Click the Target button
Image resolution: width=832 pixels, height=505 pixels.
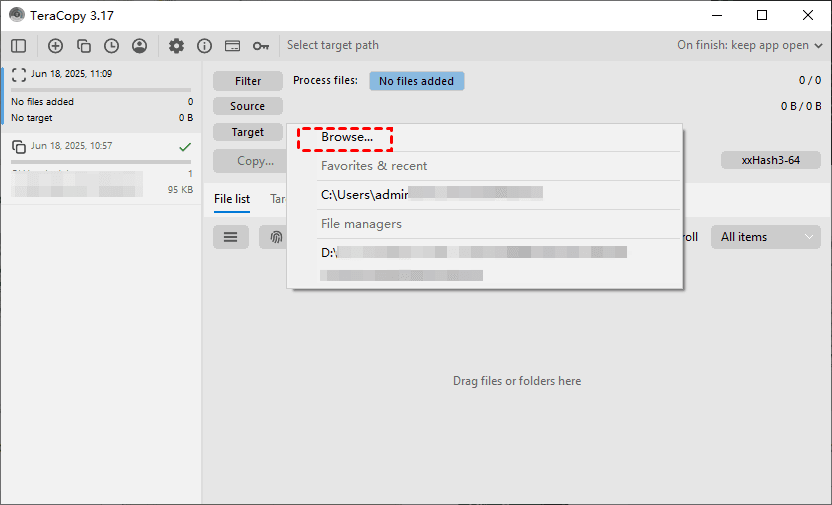coord(248,132)
